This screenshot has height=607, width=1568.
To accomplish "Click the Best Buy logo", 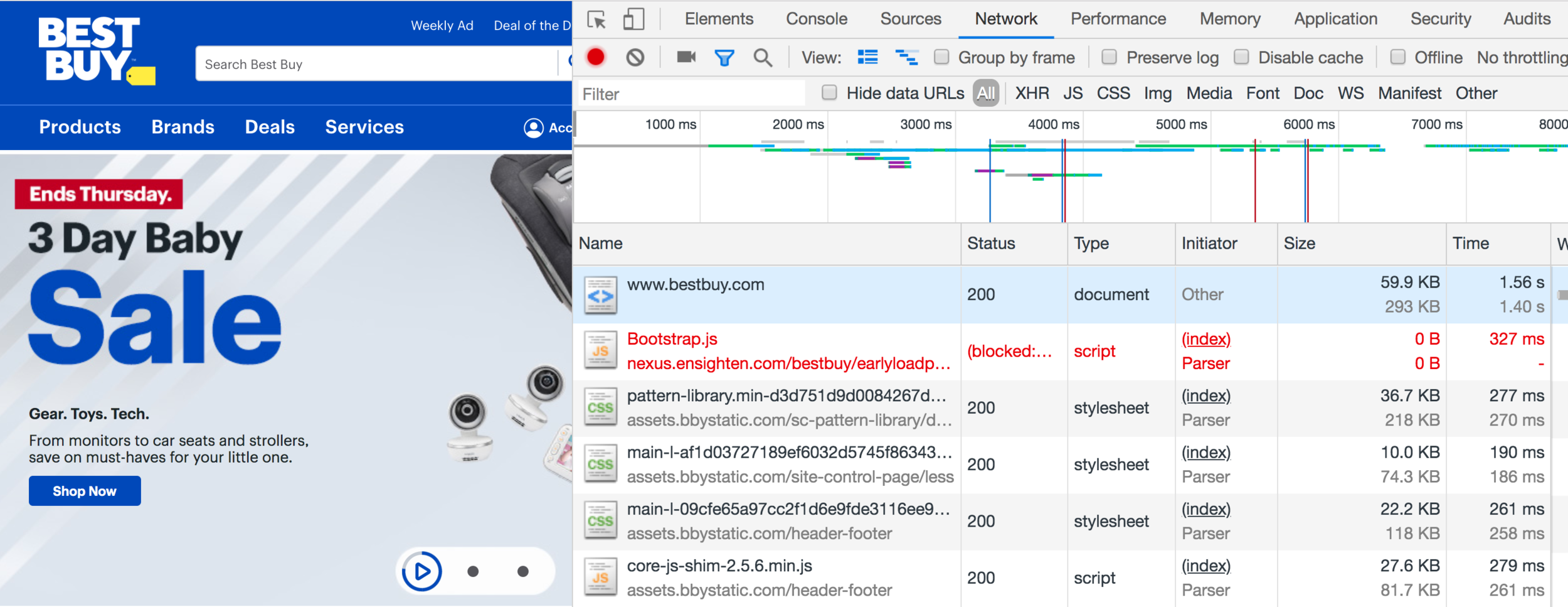I will pyautogui.click(x=96, y=50).
